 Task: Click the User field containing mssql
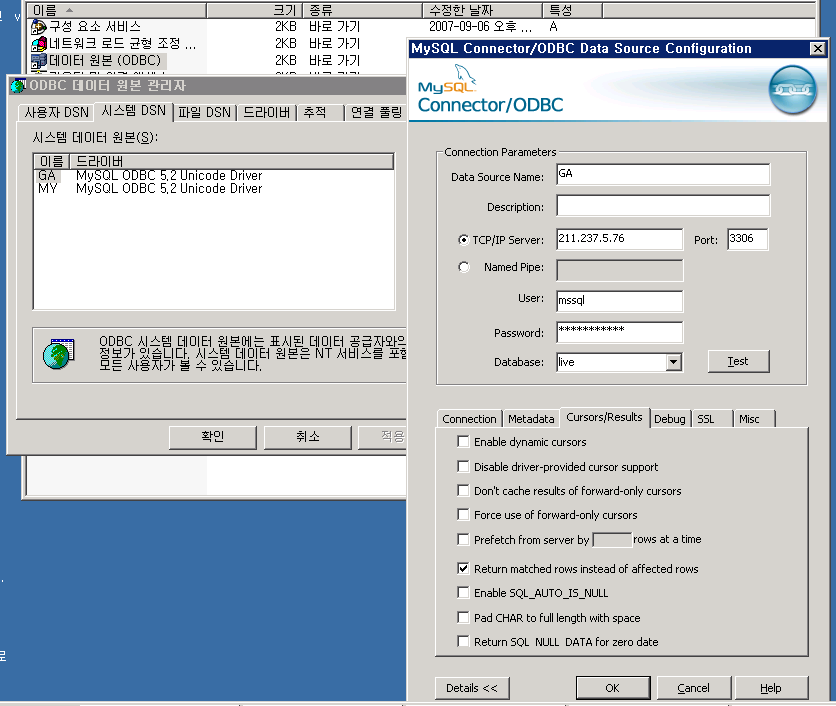(619, 301)
